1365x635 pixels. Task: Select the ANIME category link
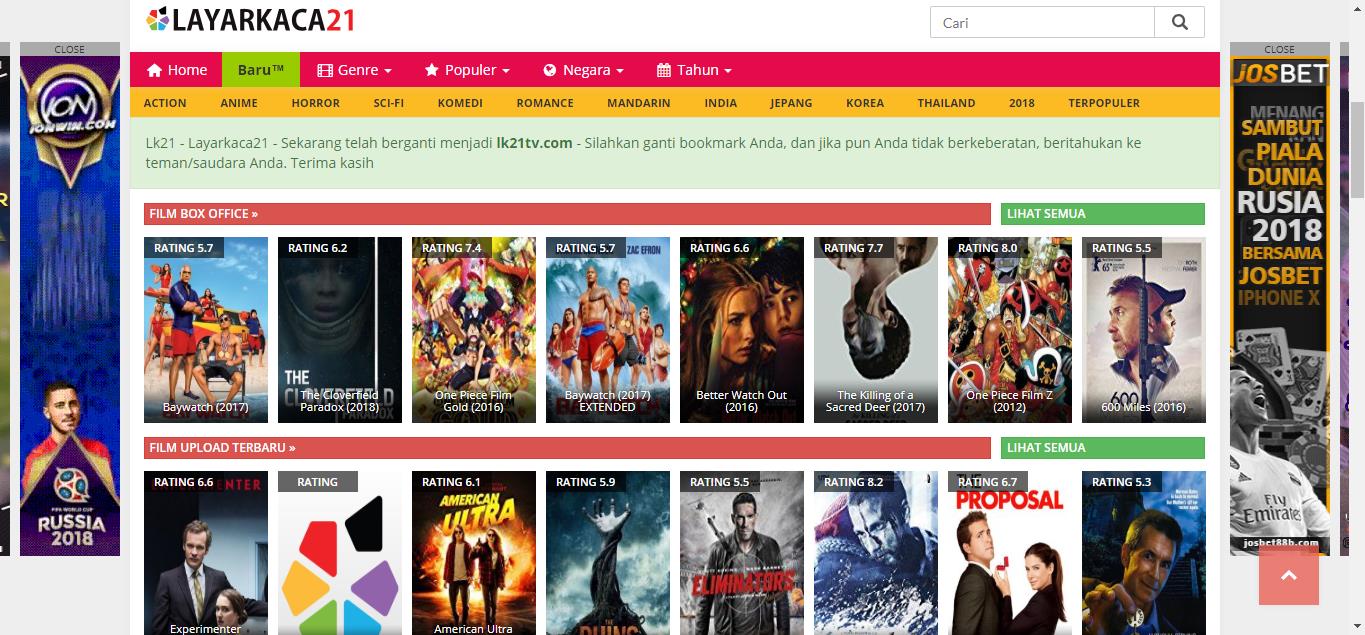click(x=239, y=103)
